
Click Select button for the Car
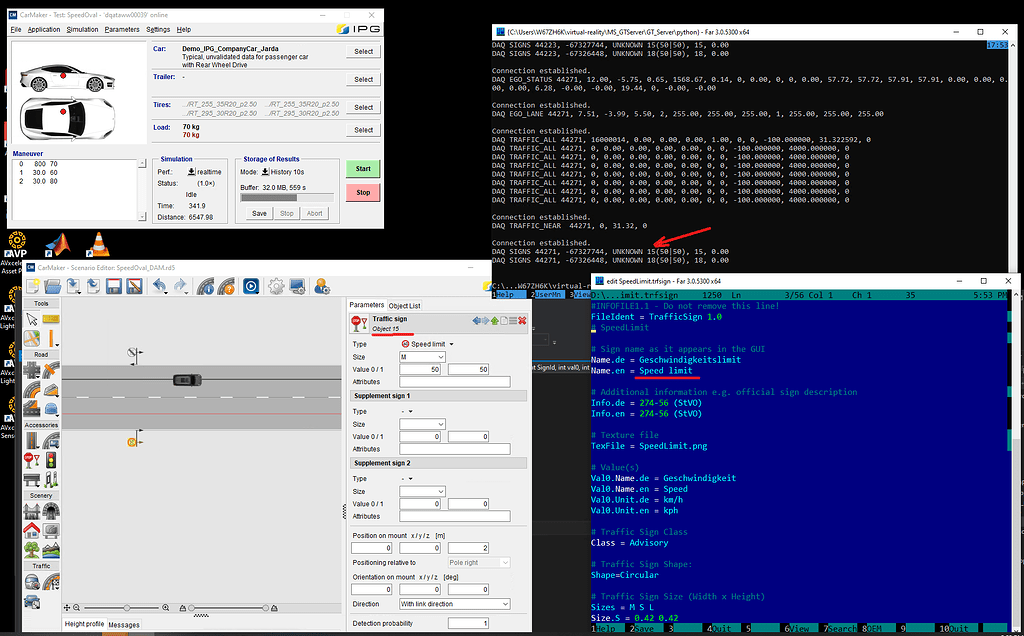click(x=364, y=51)
